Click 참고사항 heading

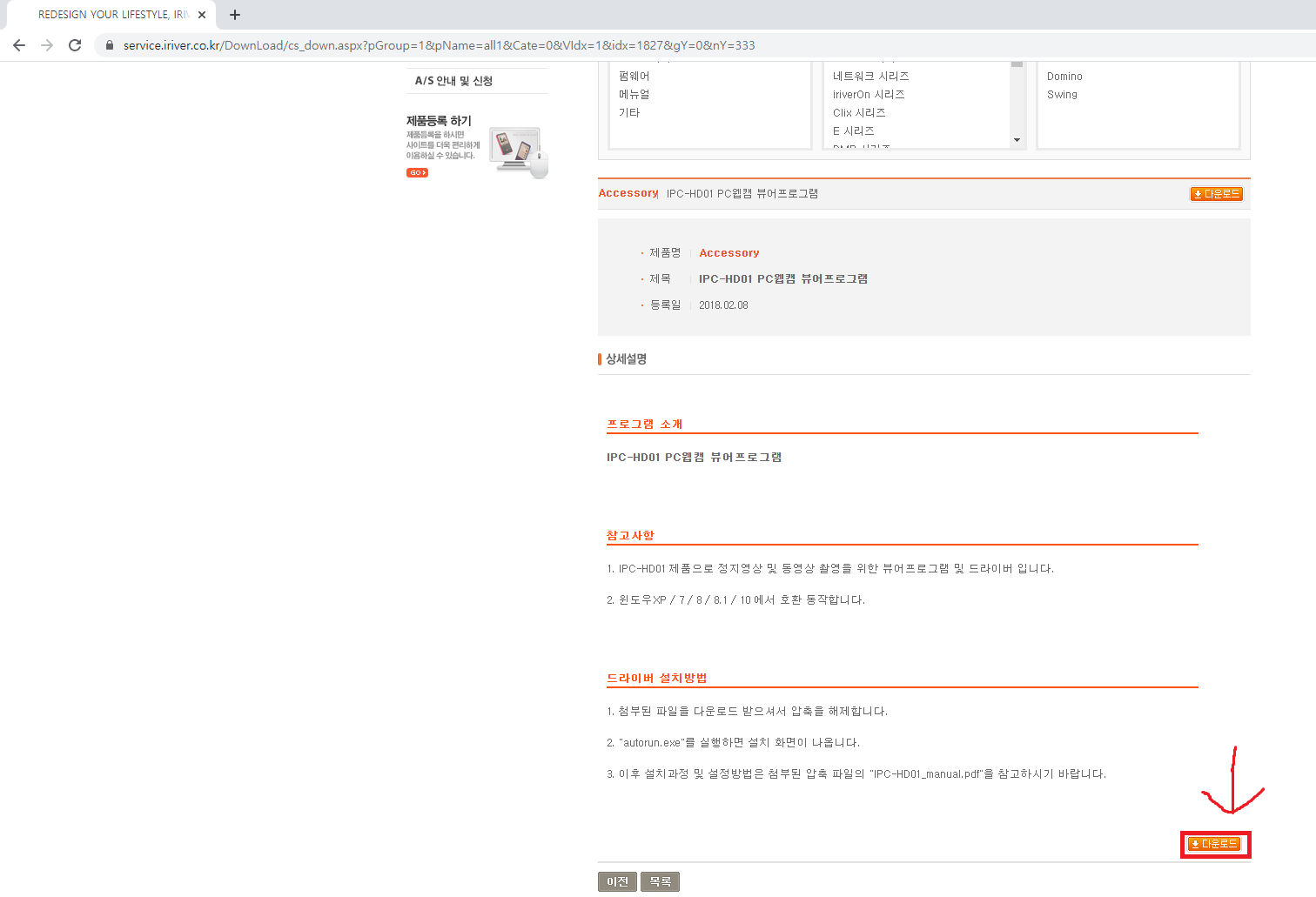pos(630,536)
